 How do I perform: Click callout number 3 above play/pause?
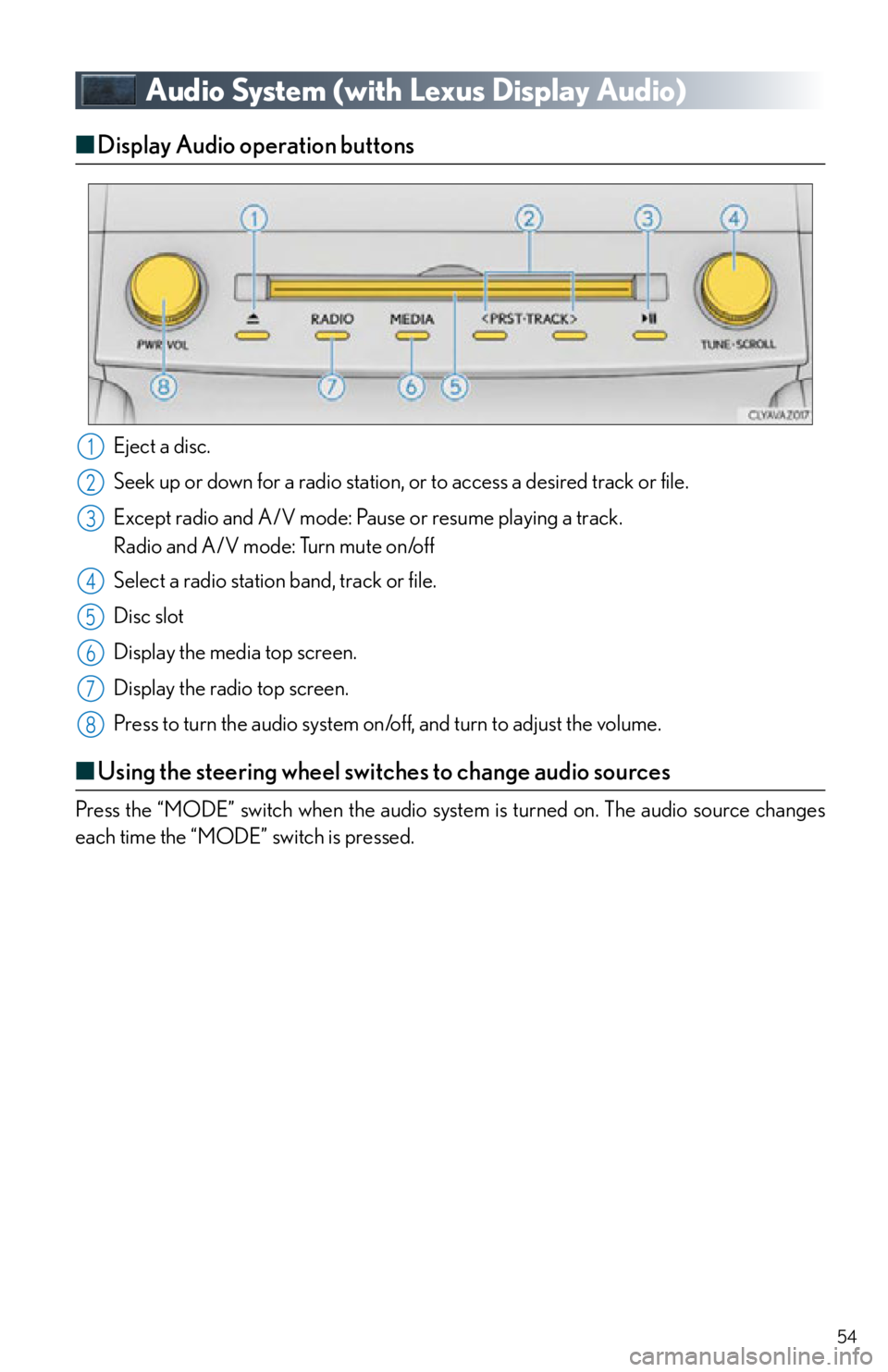coord(647,219)
